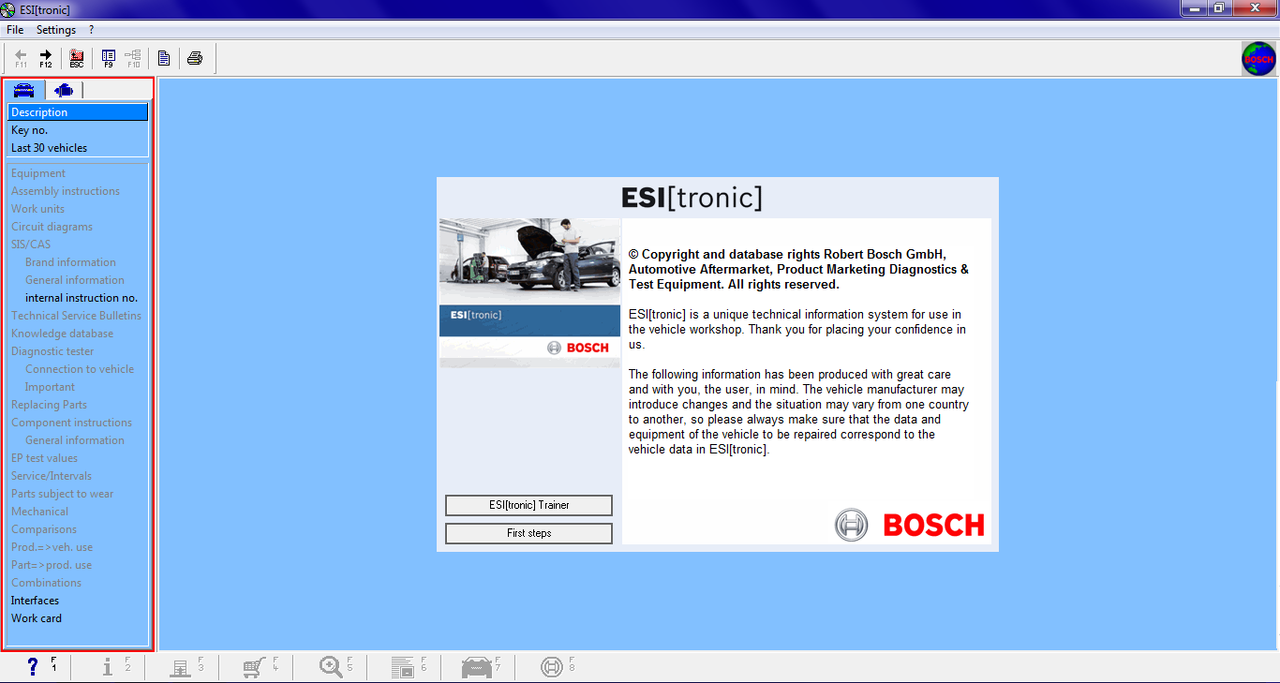The width and height of the screenshot is (1280, 683).
Task: Open the F9 list view icon
Action: 109,58
